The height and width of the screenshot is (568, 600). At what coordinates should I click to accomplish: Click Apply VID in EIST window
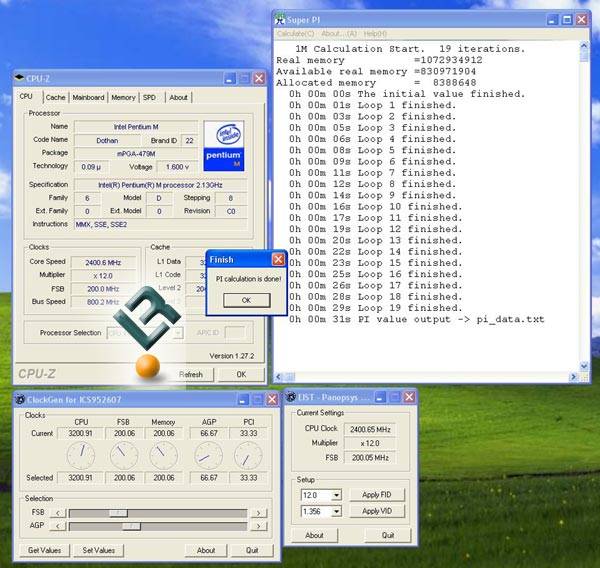pos(377,511)
